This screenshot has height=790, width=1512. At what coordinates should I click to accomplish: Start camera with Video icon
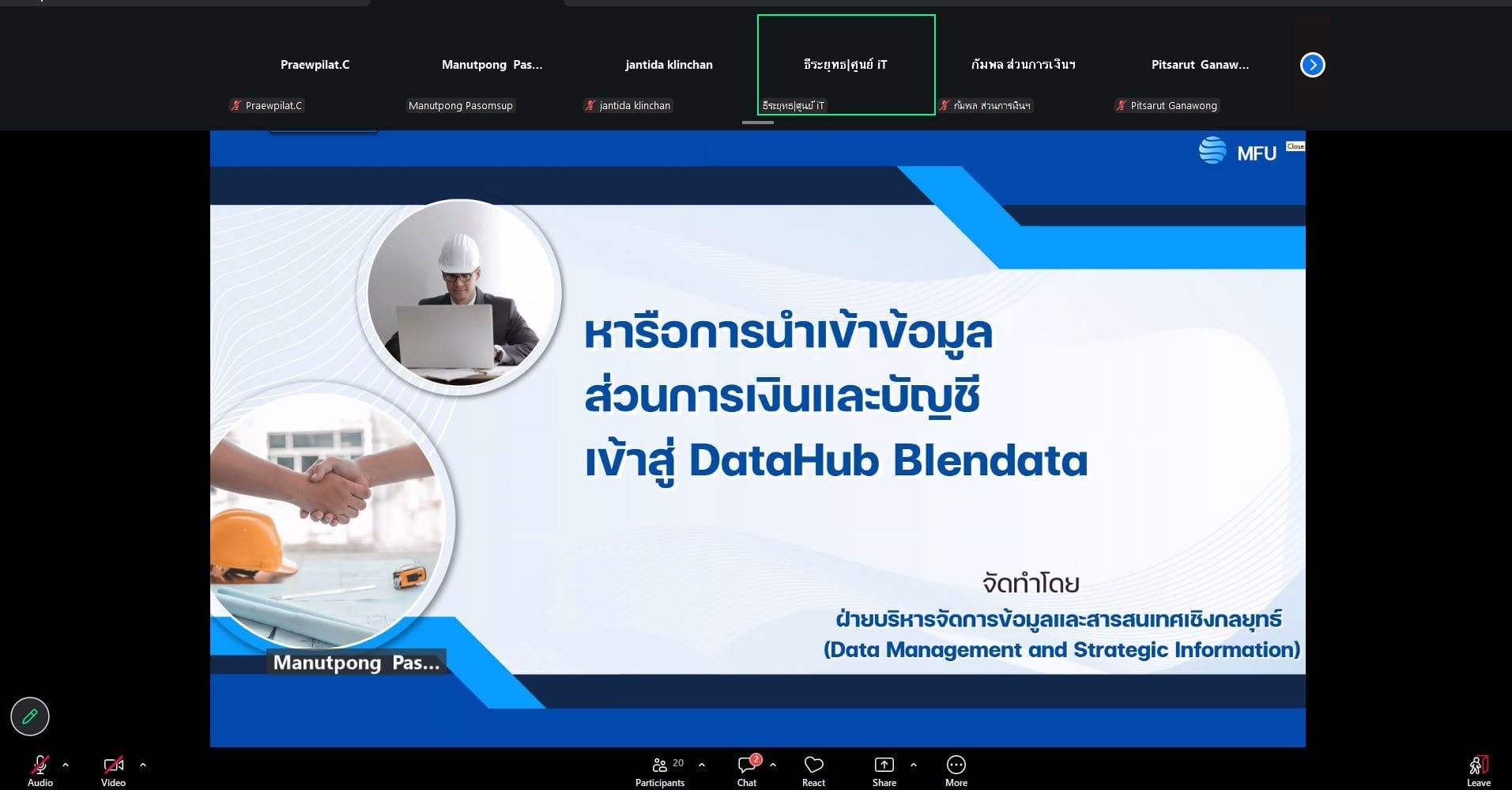pyautogui.click(x=113, y=765)
